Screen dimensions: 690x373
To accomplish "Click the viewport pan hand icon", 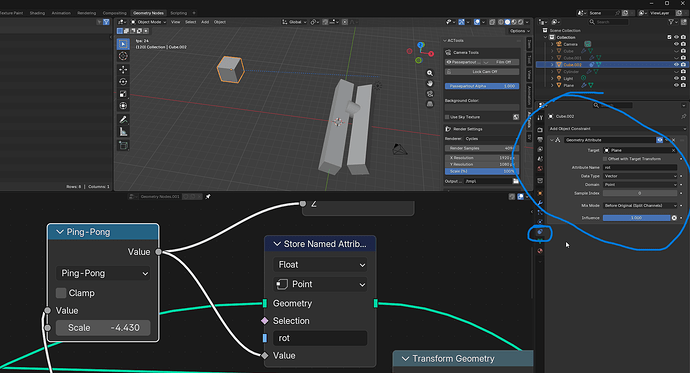I will coord(430,84).
